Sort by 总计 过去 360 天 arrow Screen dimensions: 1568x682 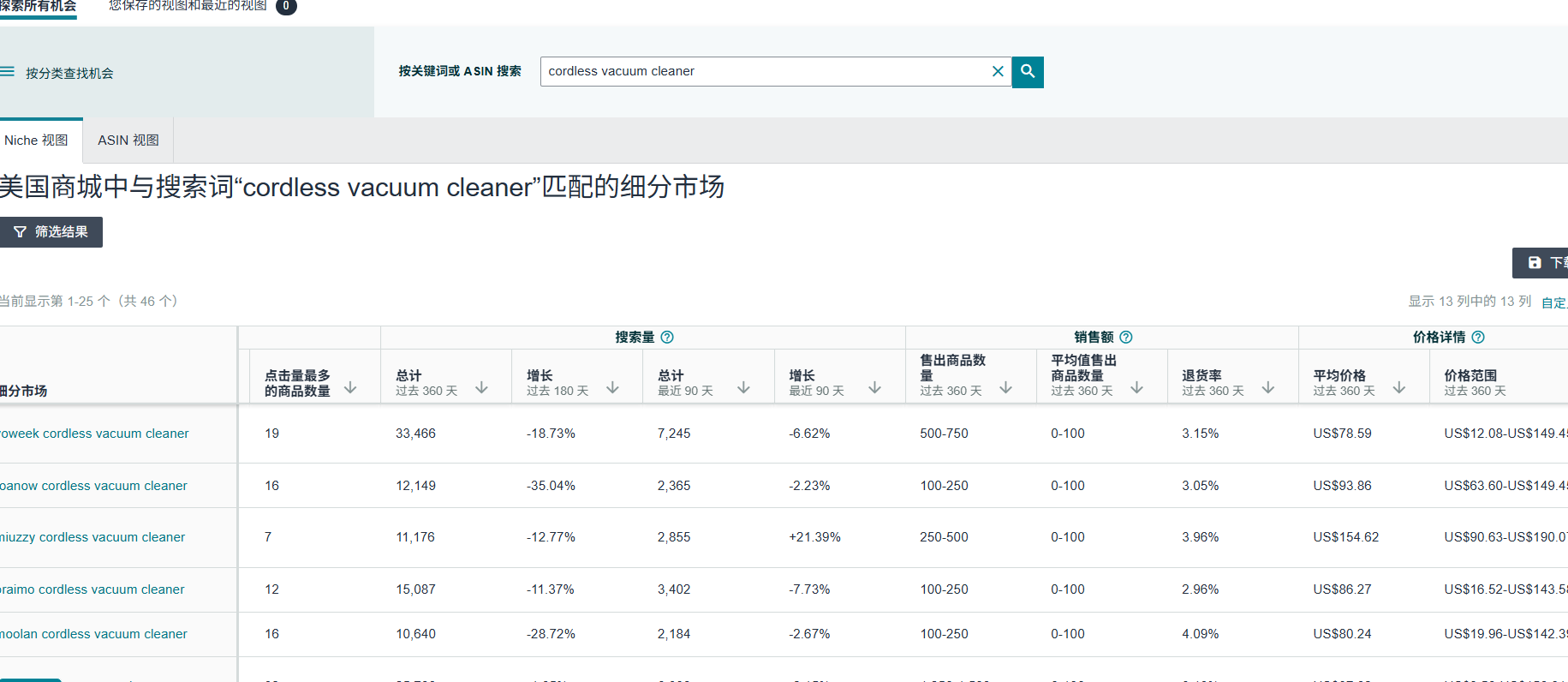481,388
